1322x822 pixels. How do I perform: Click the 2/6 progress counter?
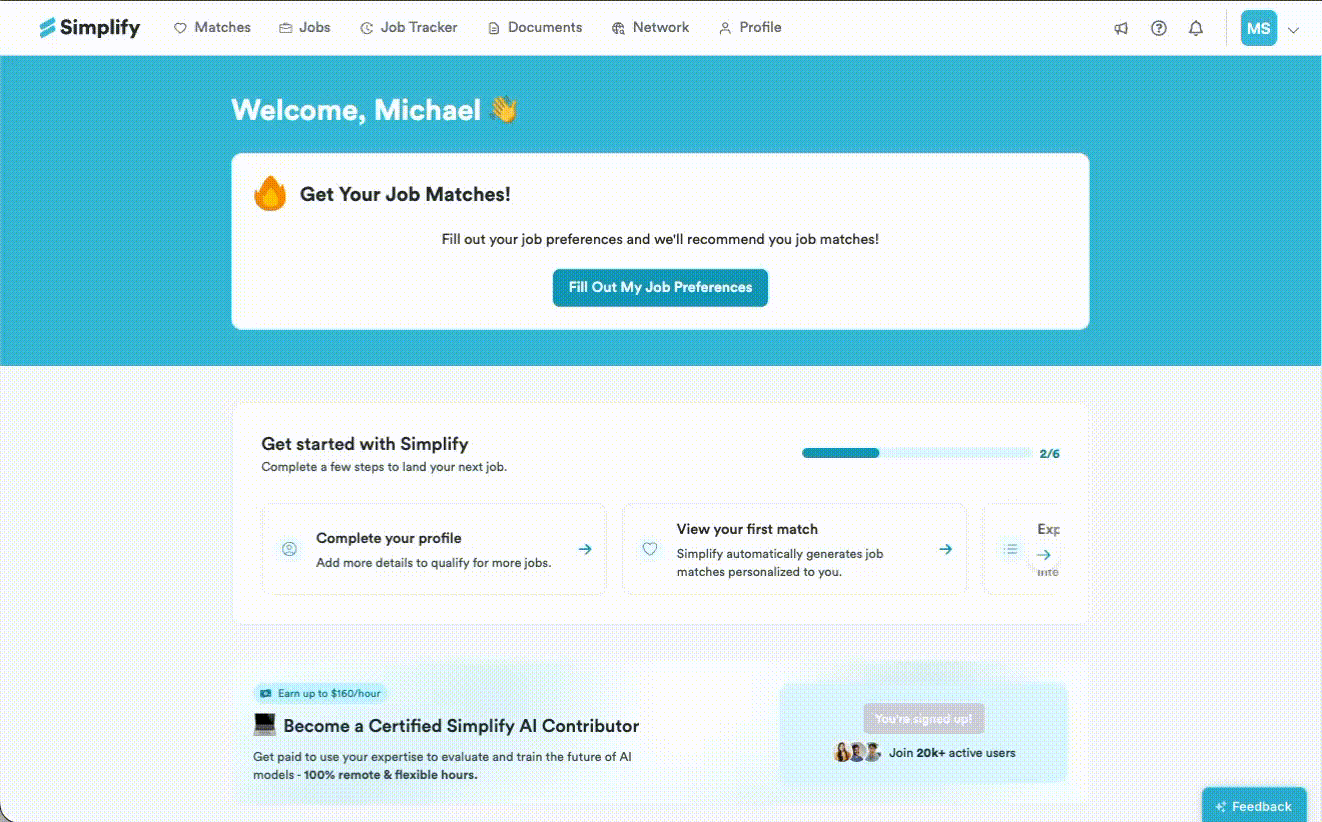pos(1049,454)
